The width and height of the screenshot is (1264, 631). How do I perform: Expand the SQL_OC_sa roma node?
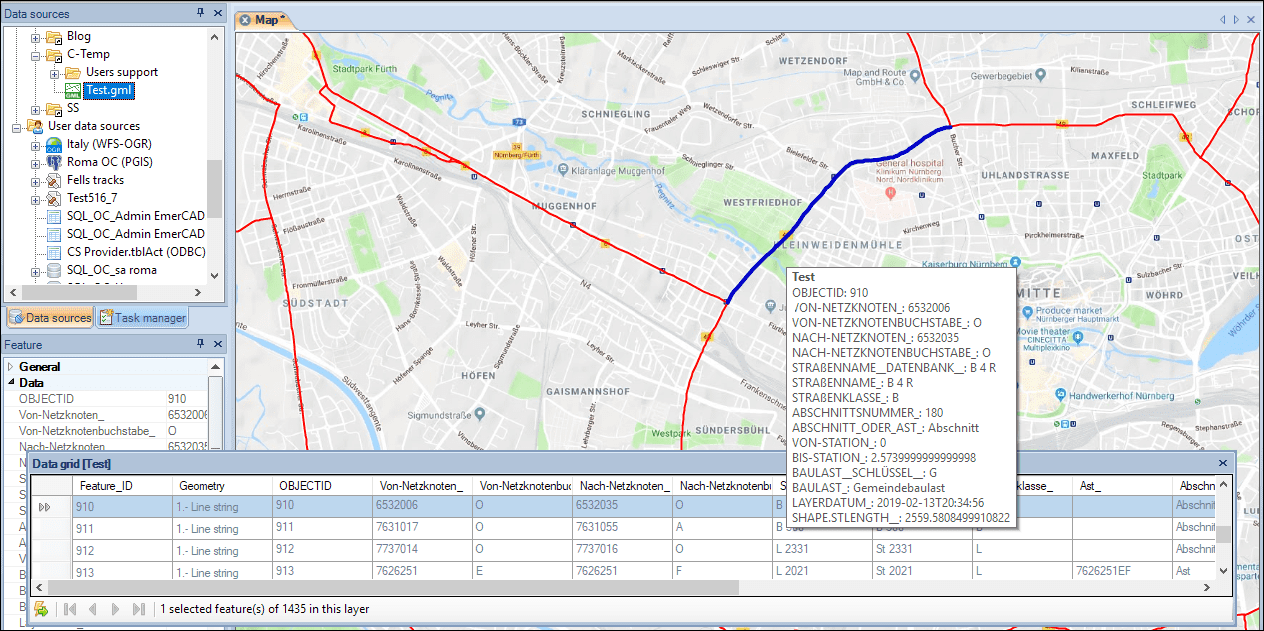35,270
